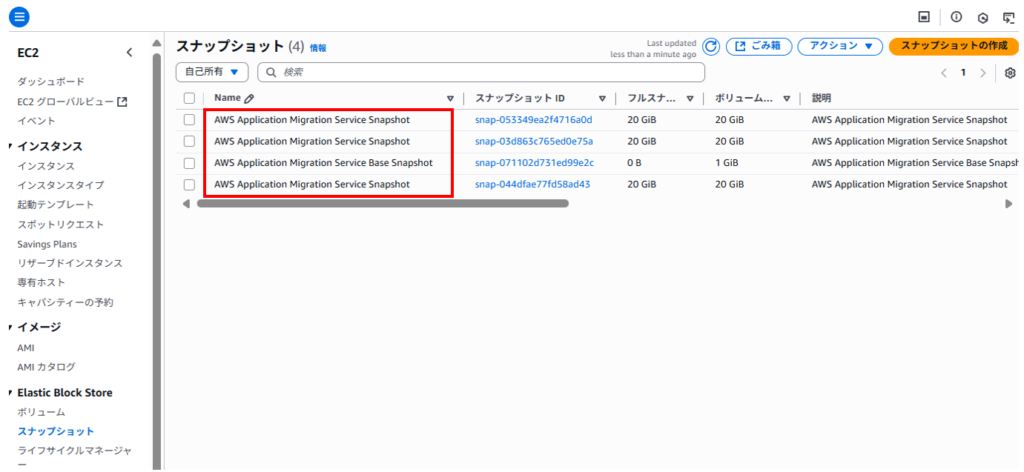Open snapshot link snap-053349ea2f4716a0d

[534, 120]
